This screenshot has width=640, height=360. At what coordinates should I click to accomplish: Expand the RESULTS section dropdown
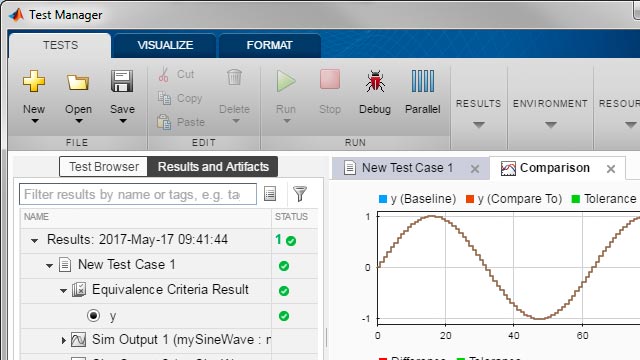click(479, 124)
